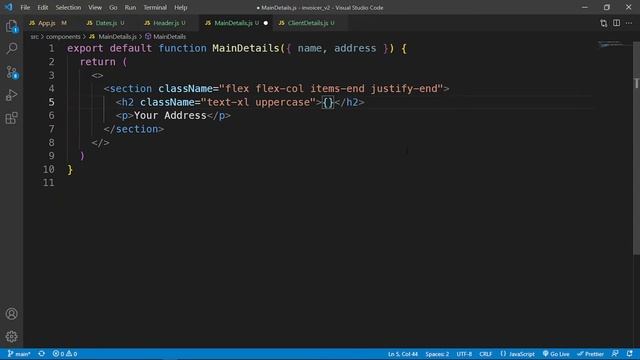The image size is (640, 360).
Task: Open the Run menu
Action: click(x=130, y=7)
